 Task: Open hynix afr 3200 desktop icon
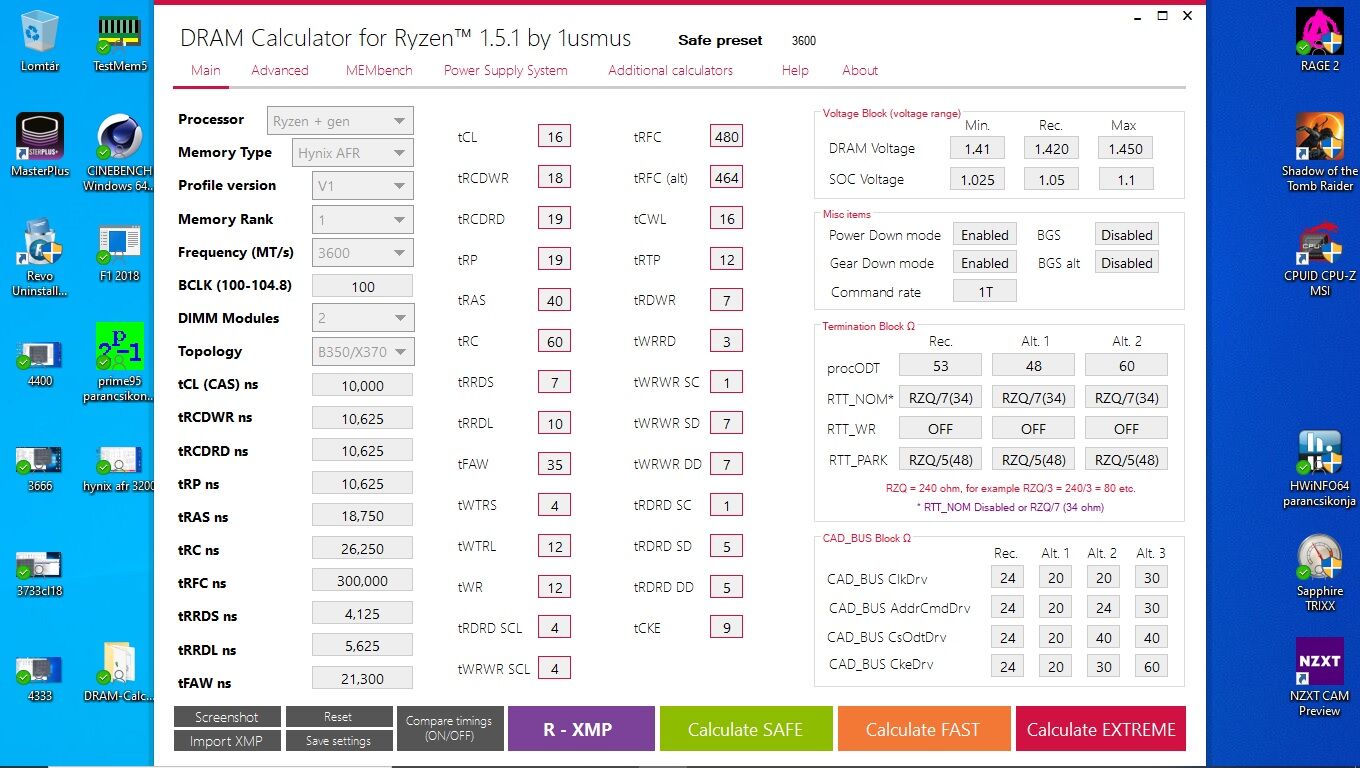click(120, 469)
